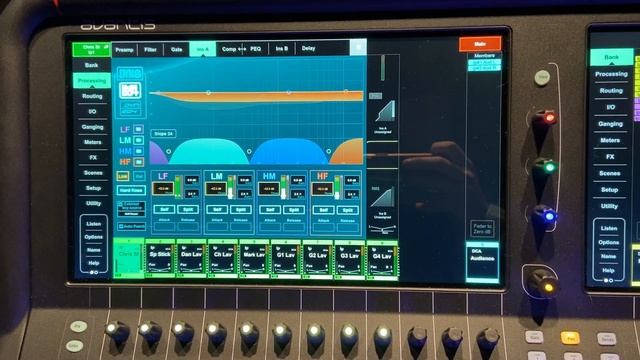
Task: Open Scenes in the left sidebar
Action: 93,173
